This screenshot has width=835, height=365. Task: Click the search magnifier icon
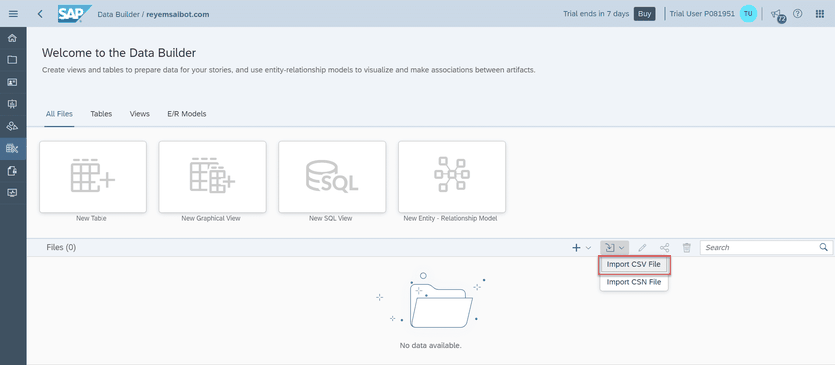[x=823, y=247]
